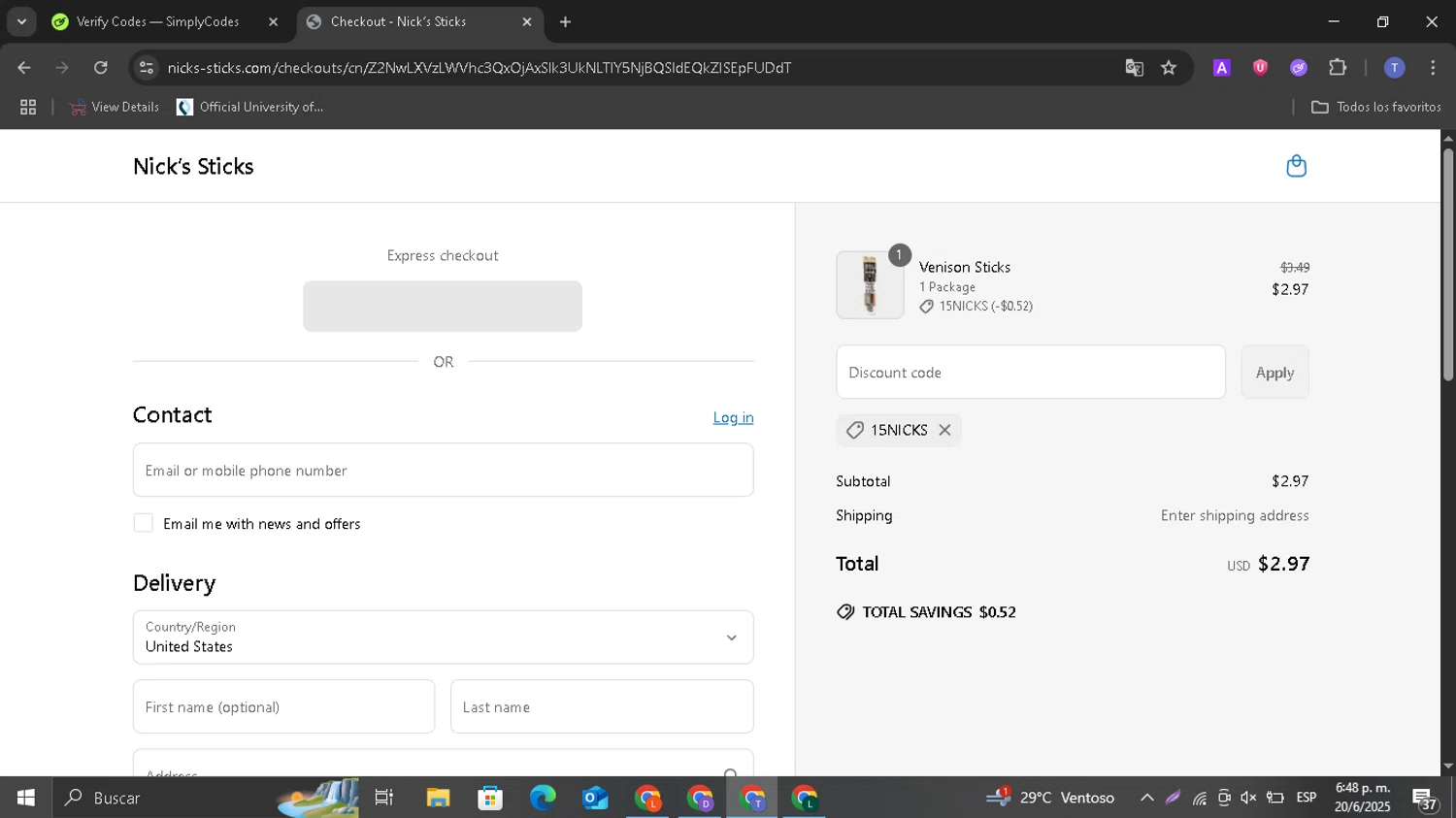Open Task View on the taskbar
Viewport: 1456px width, 818px height.
pos(384,798)
